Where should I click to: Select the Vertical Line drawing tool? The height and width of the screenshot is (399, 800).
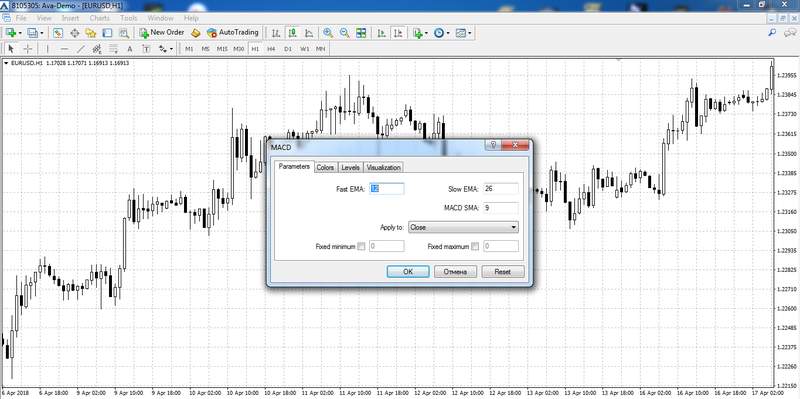point(47,49)
